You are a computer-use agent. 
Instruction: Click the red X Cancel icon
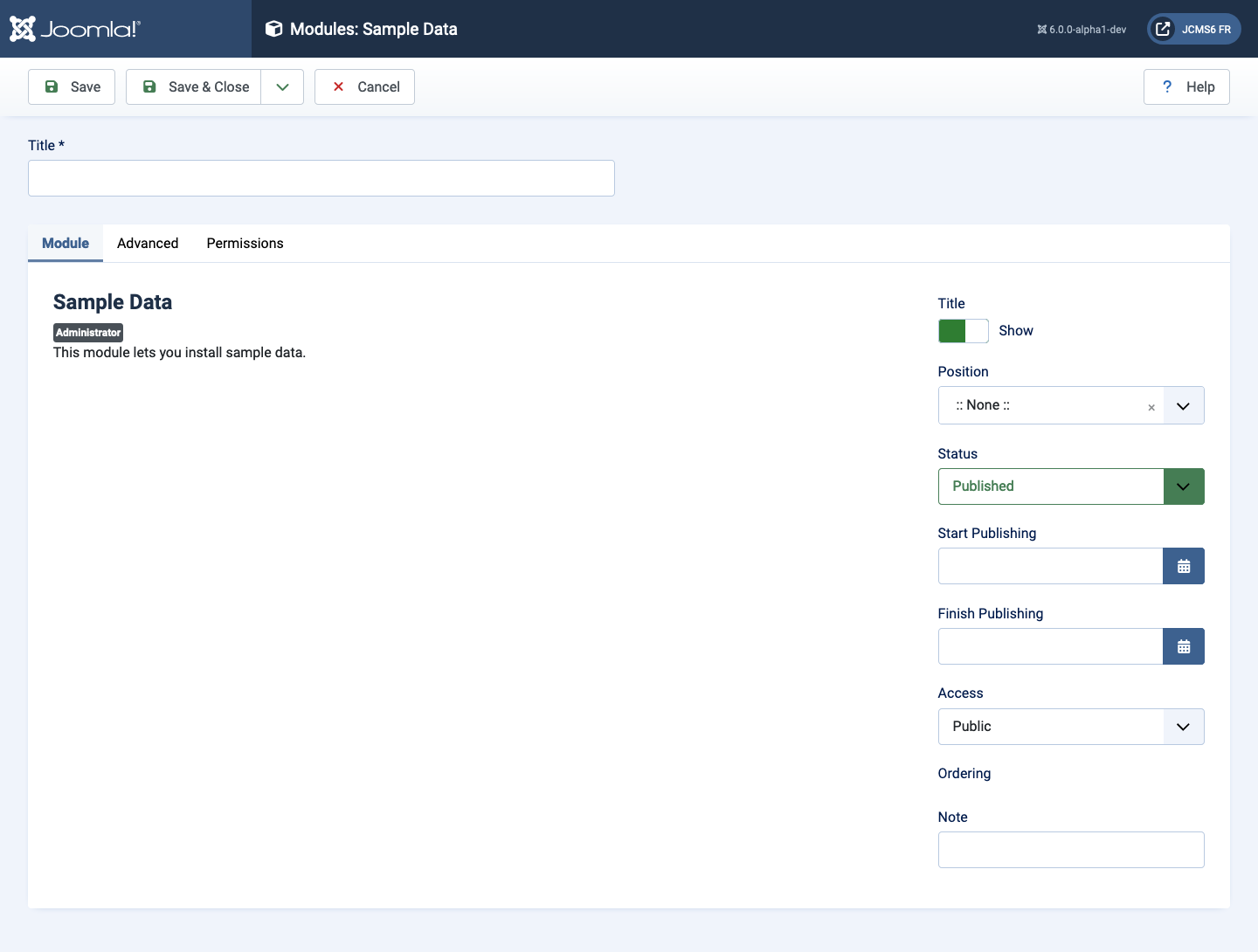(338, 86)
